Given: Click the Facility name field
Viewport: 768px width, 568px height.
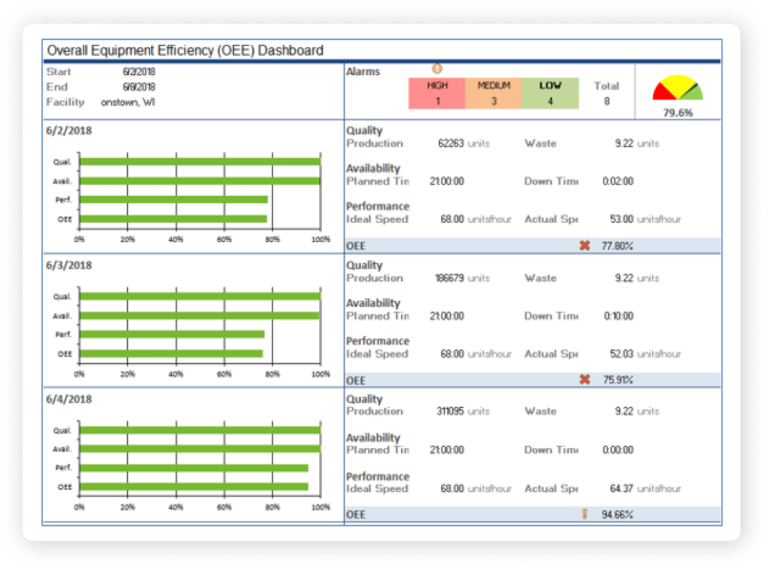Looking at the screenshot, I should point(128,102).
